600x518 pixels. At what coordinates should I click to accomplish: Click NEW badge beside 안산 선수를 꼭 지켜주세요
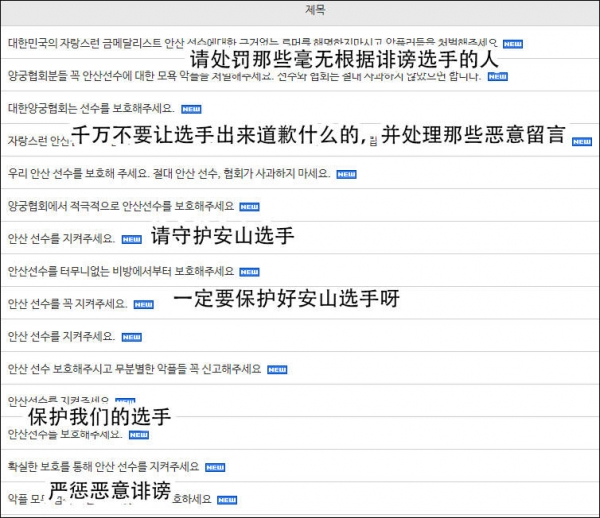(x=143, y=304)
